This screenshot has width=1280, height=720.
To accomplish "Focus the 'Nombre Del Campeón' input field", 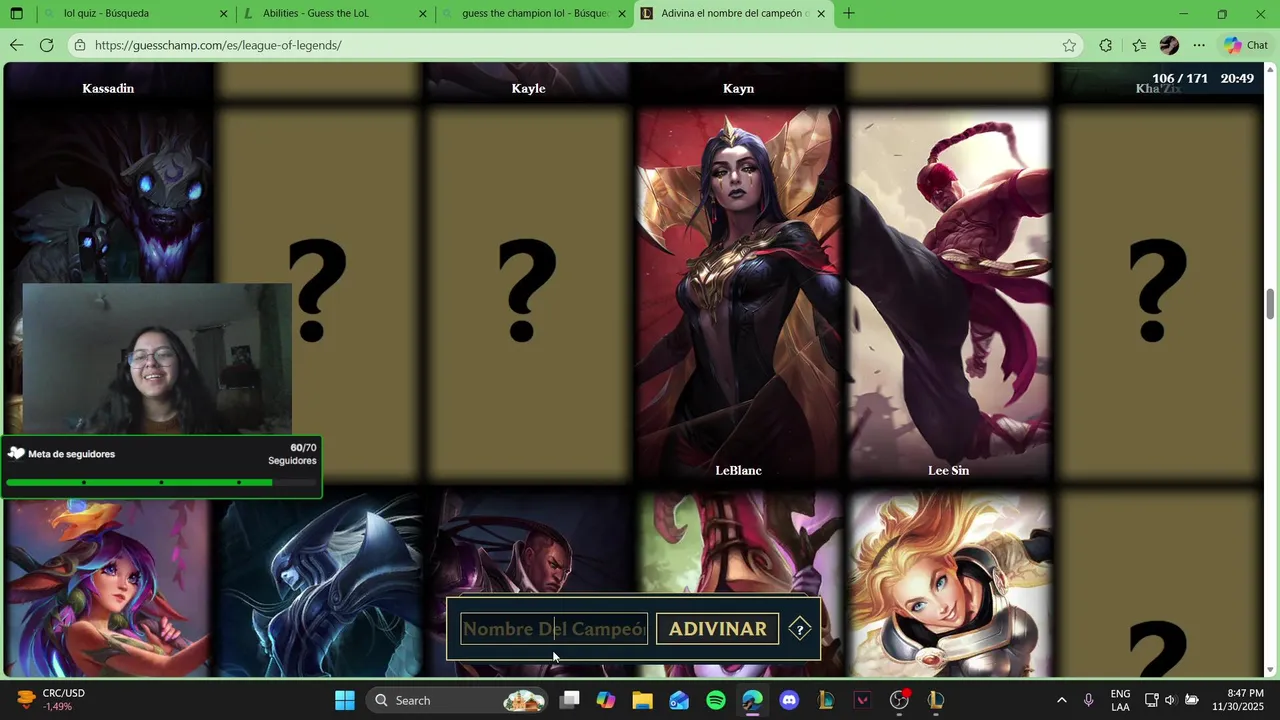I will pos(554,629).
